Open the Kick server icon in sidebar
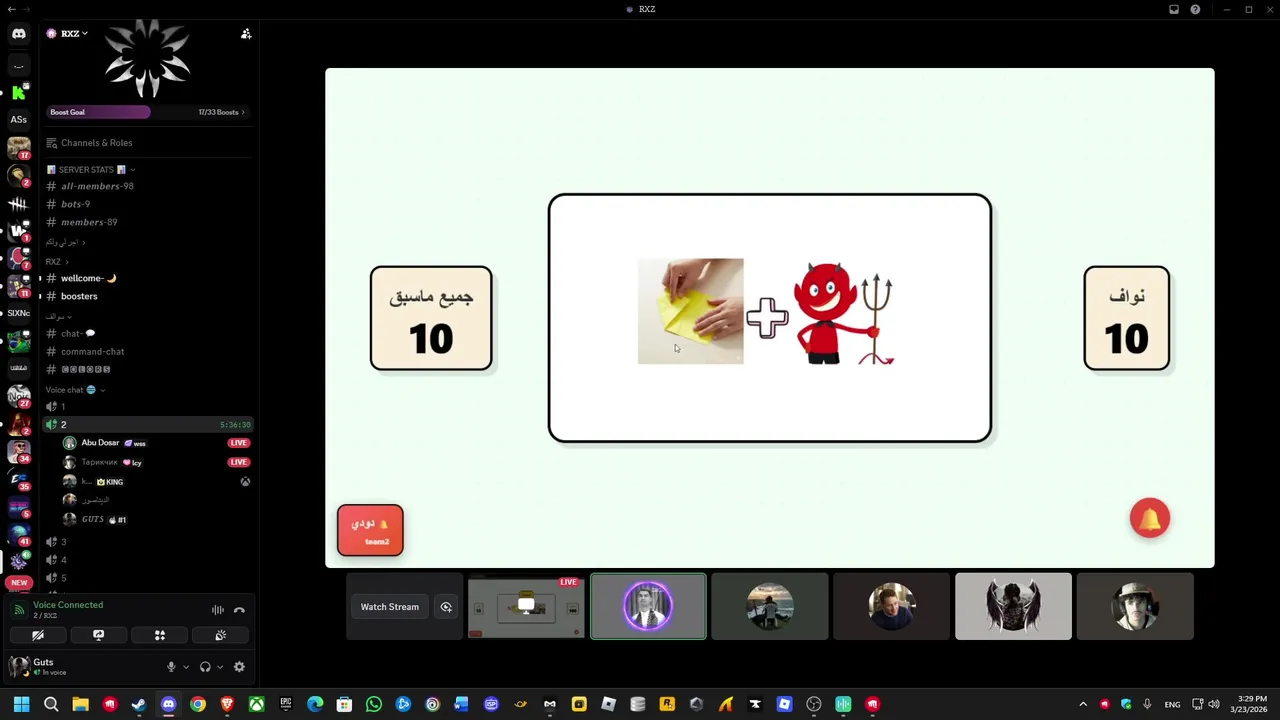The height and width of the screenshot is (720, 1280). click(x=18, y=92)
